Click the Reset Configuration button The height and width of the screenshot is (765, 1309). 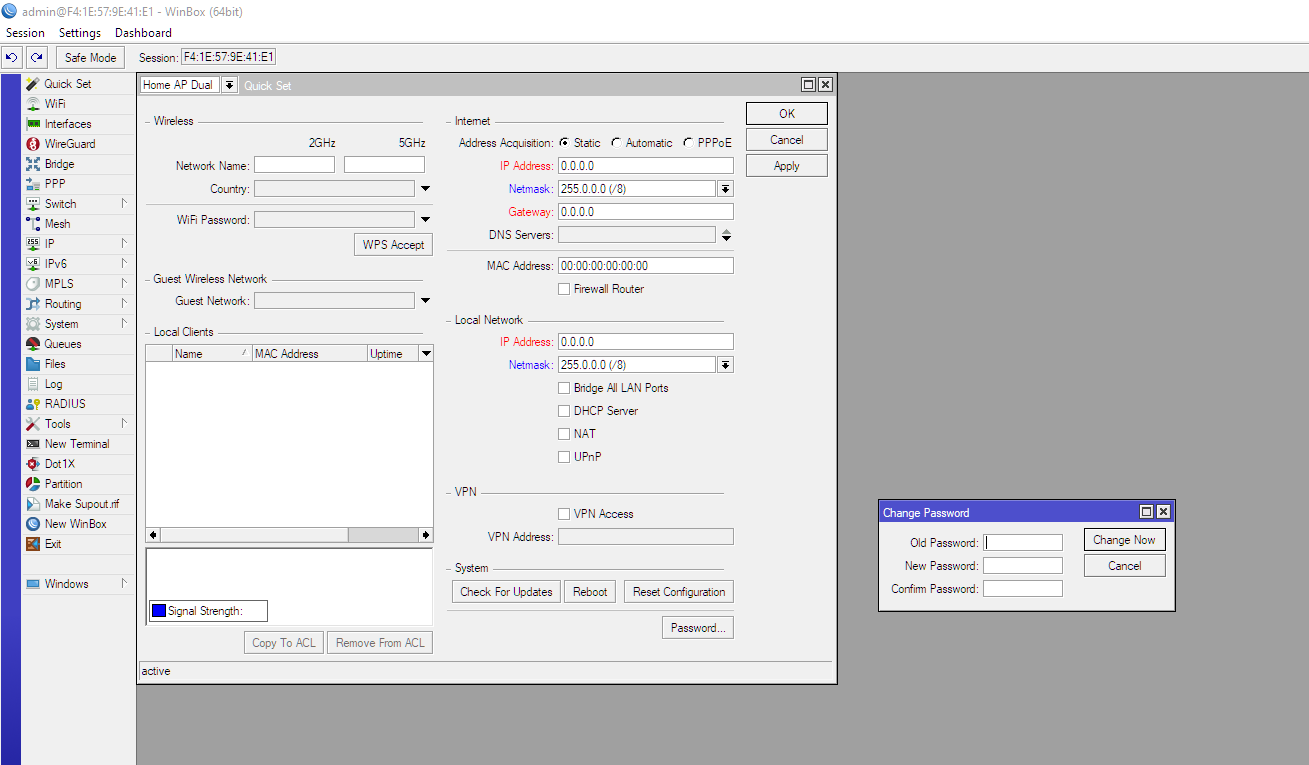(679, 592)
